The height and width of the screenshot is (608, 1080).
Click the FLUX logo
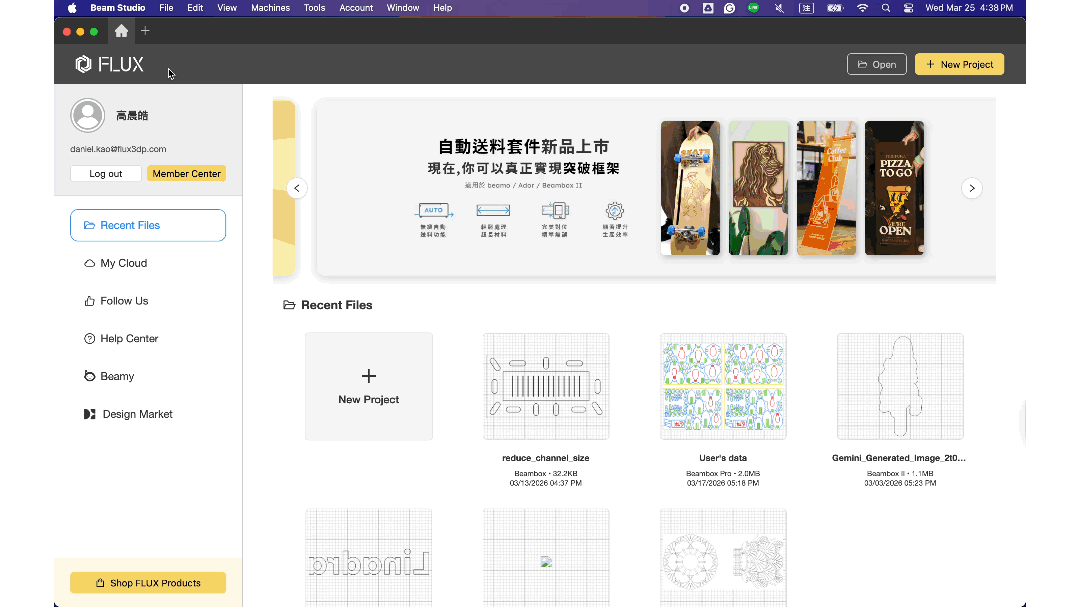pos(110,64)
